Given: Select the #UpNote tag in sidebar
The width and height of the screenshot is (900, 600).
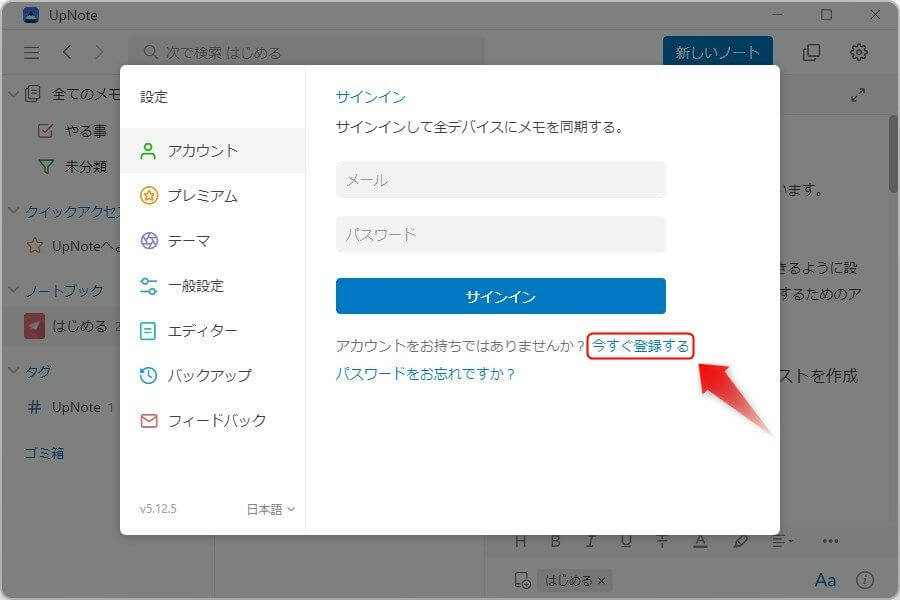Looking at the screenshot, I should [x=70, y=407].
